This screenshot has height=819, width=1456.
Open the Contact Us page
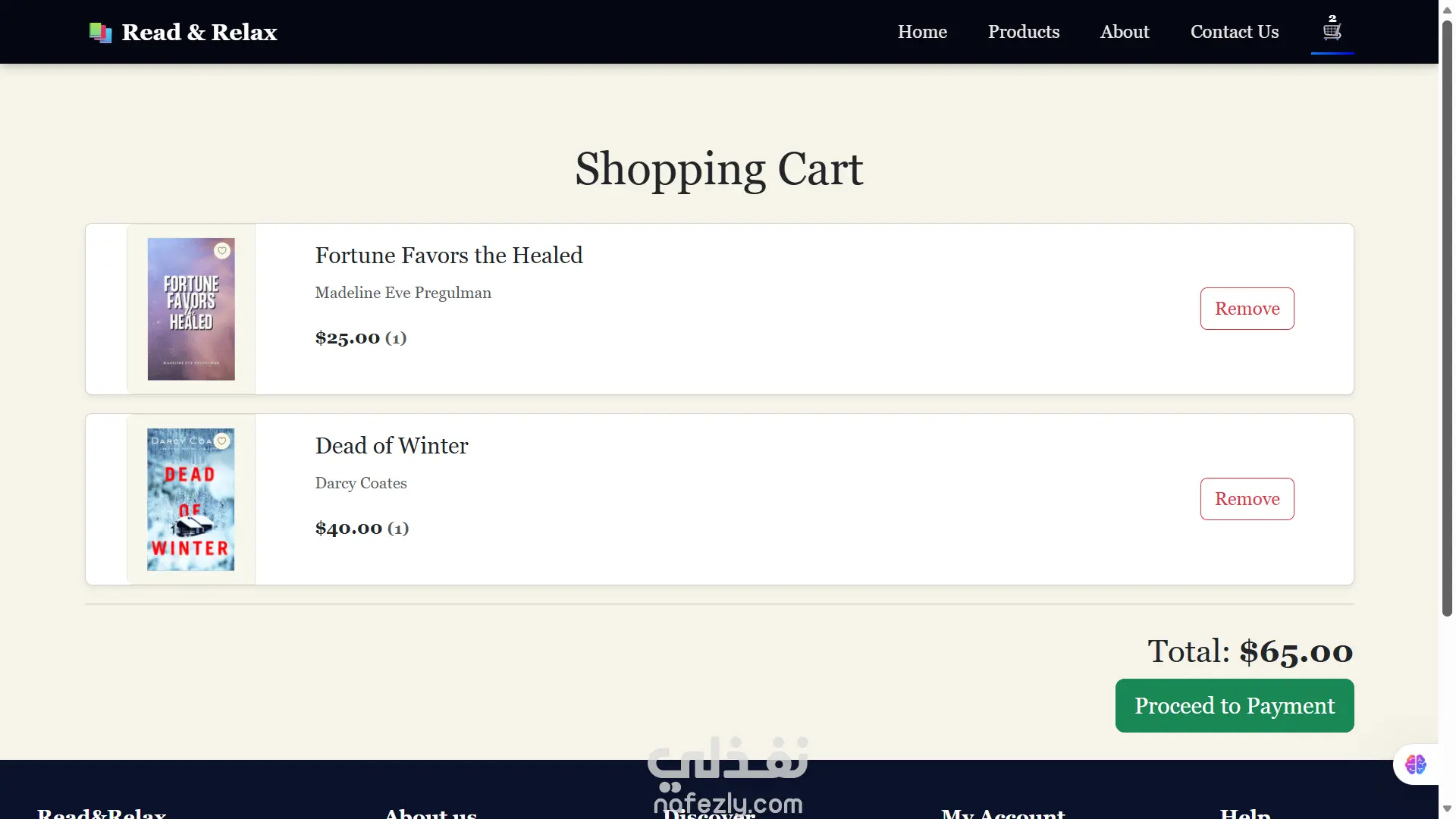point(1234,32)
